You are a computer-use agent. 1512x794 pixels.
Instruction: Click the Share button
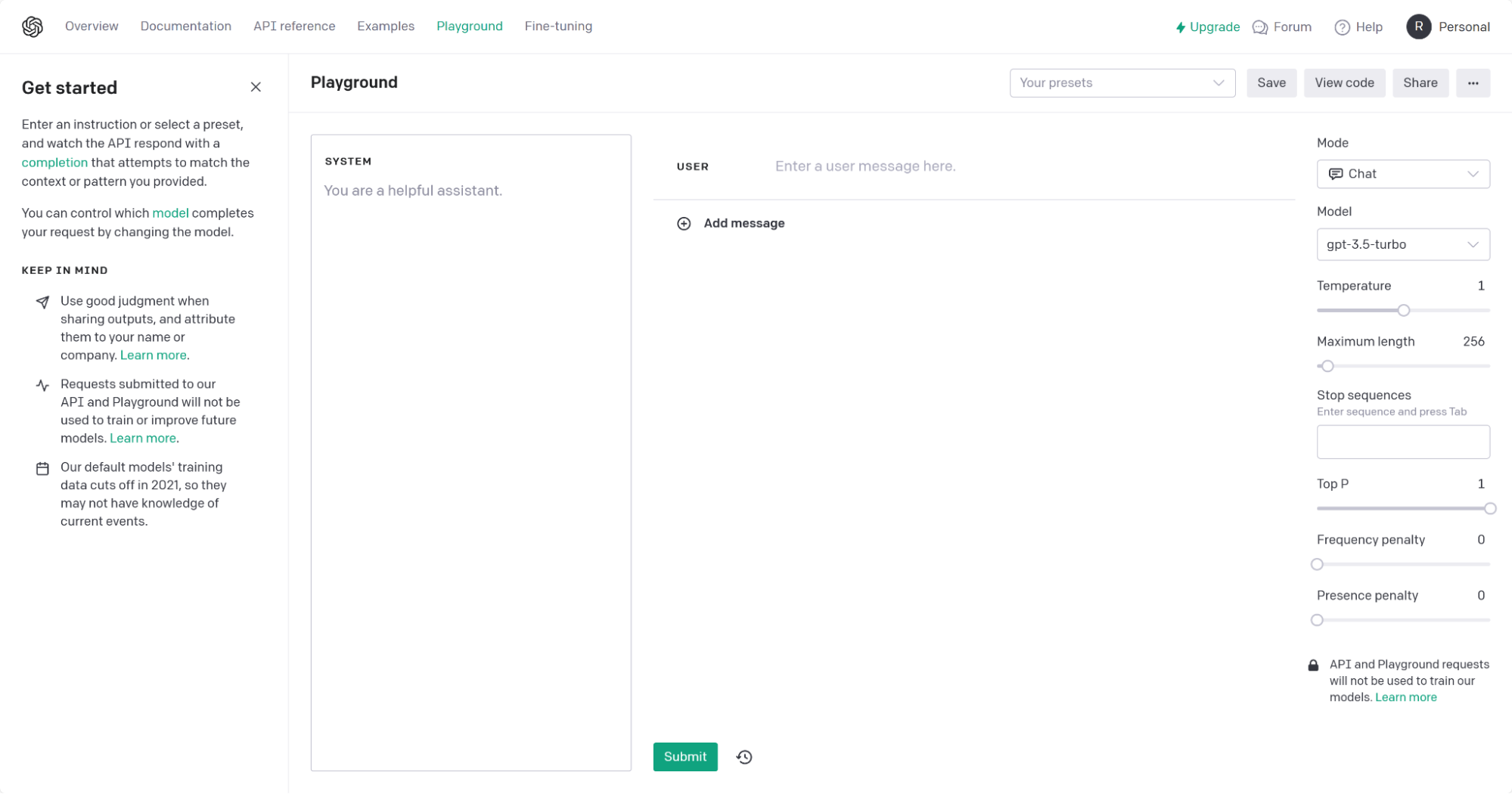1420,83
